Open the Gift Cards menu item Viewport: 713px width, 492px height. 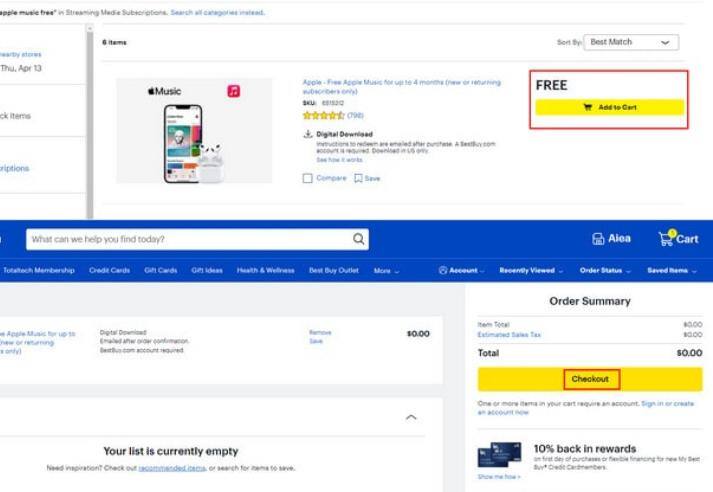(160, 271)
